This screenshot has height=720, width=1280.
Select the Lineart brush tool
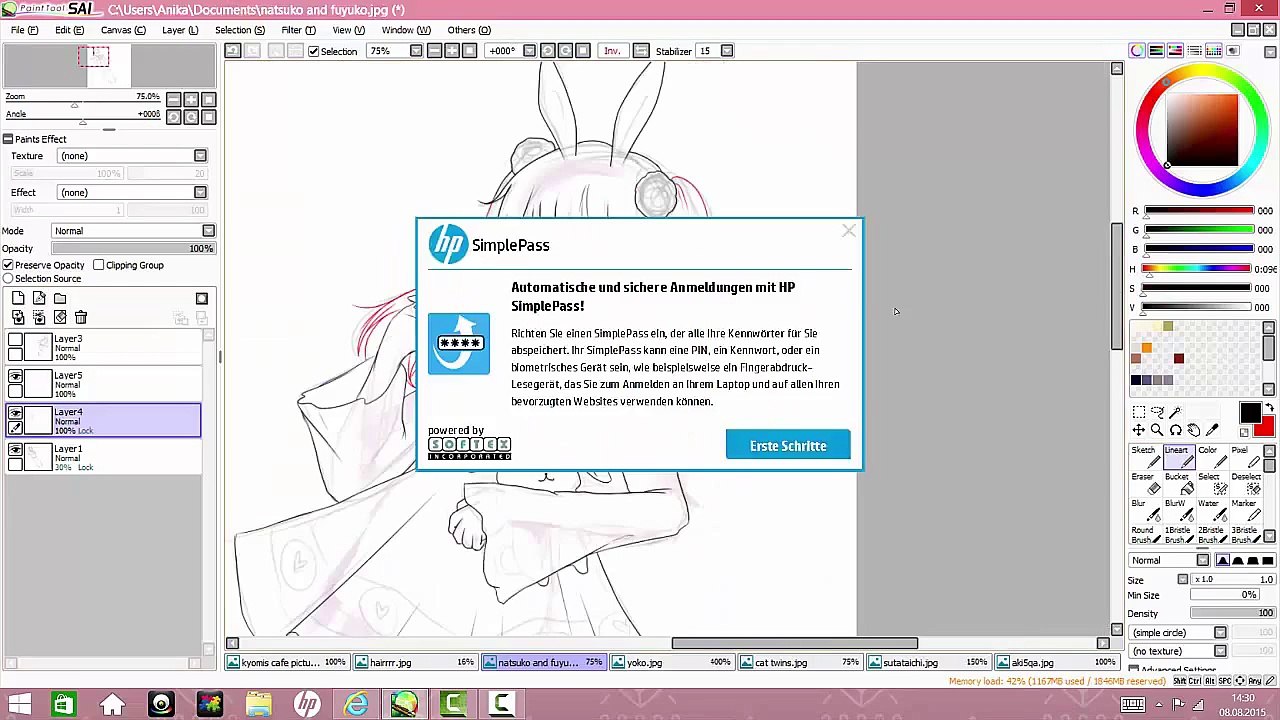coord(1177,457)
